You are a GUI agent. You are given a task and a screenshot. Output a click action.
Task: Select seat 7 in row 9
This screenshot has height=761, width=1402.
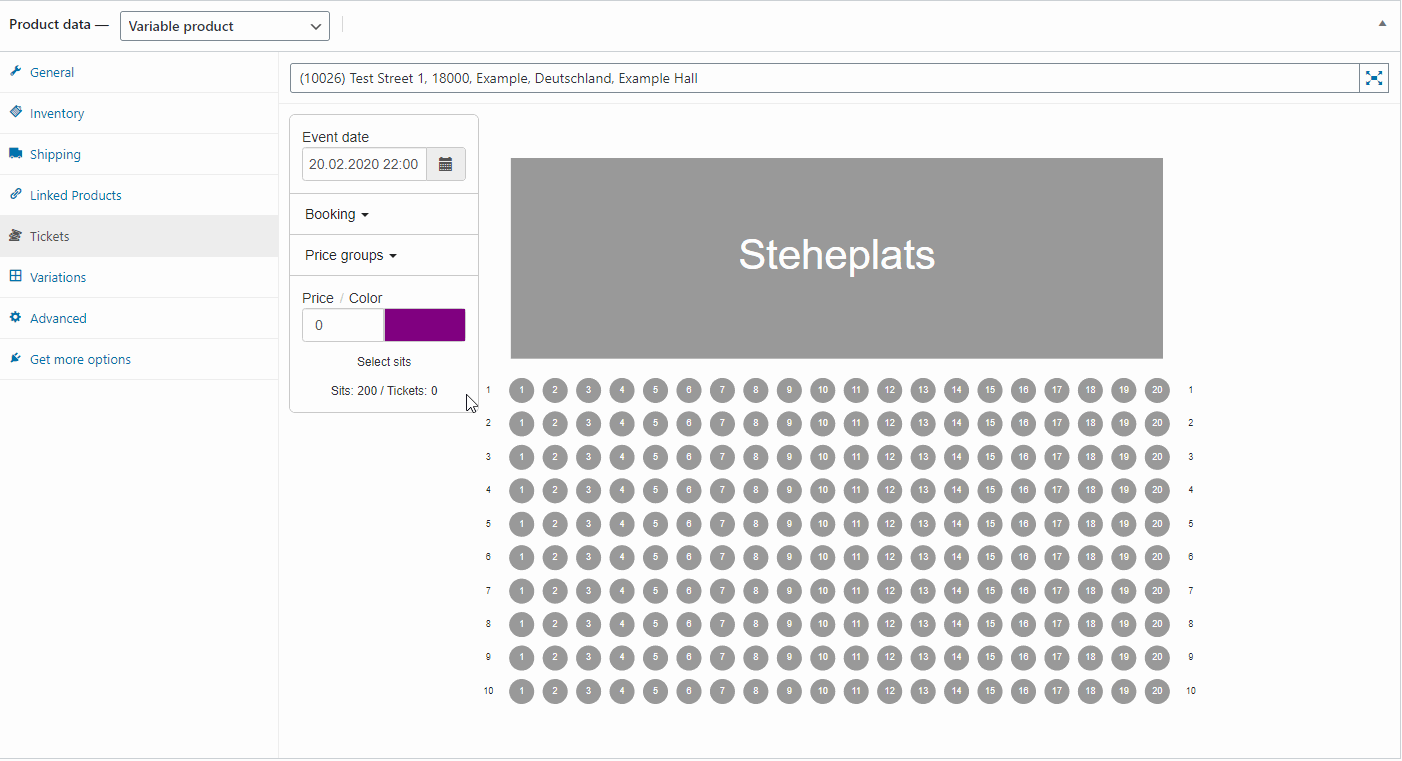pos(722,658)
